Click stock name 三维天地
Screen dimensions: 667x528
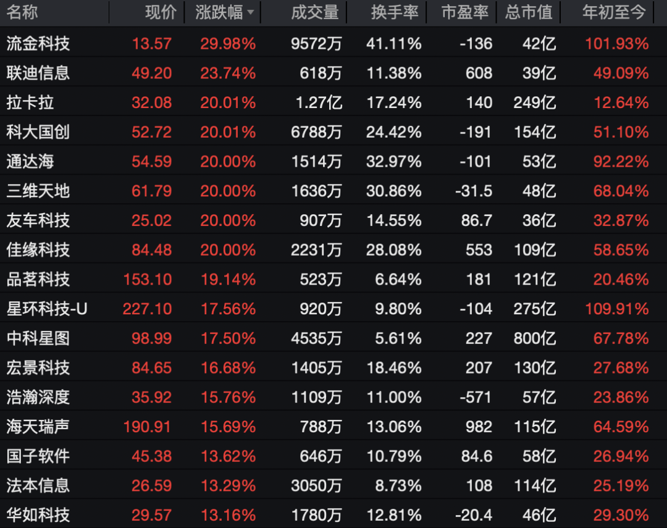click(x=38, y=191)
